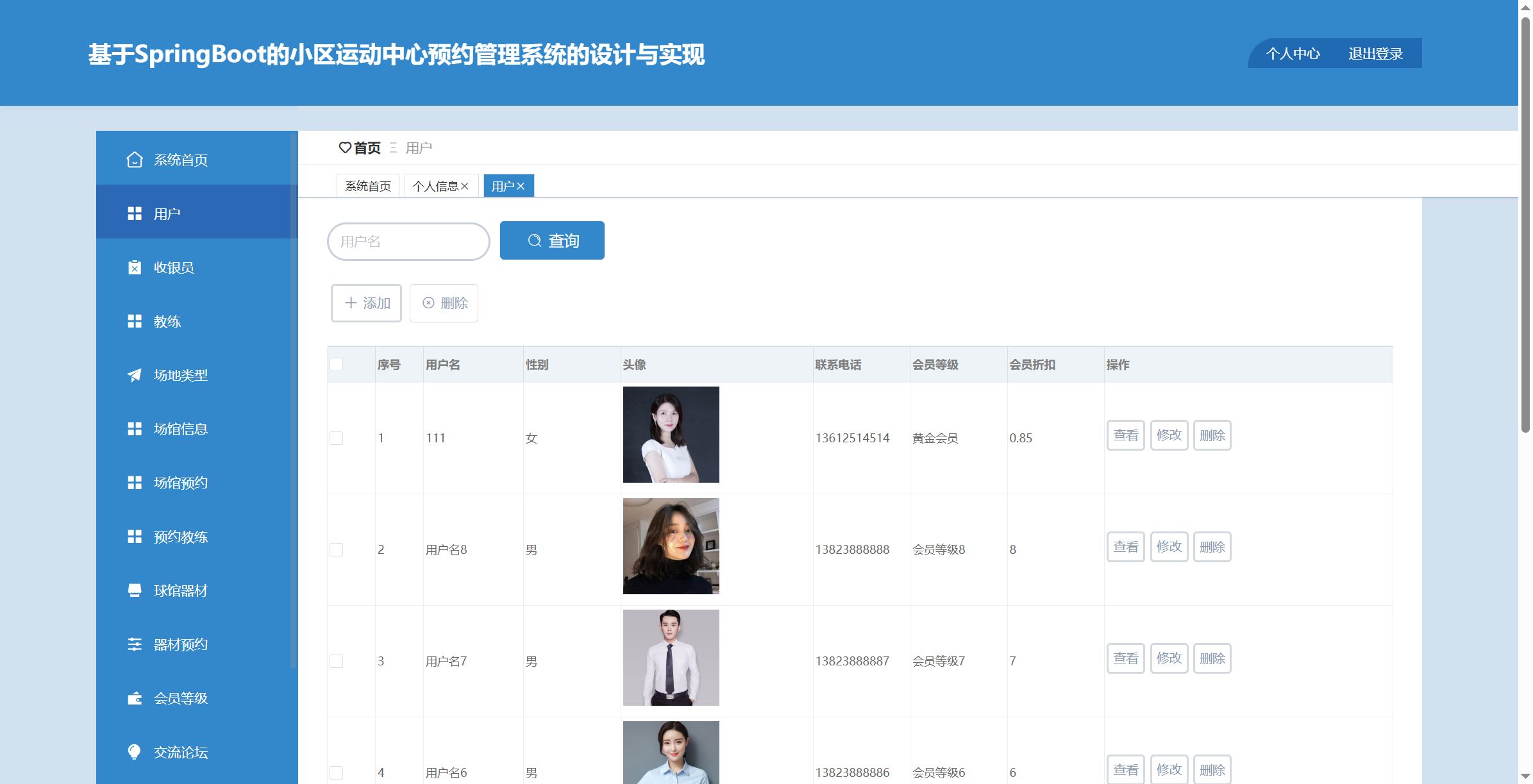The width and height of the screenshot is (1533, 784).
Task: Close the 个人信息 tab with its X
Action: (465, 186)
